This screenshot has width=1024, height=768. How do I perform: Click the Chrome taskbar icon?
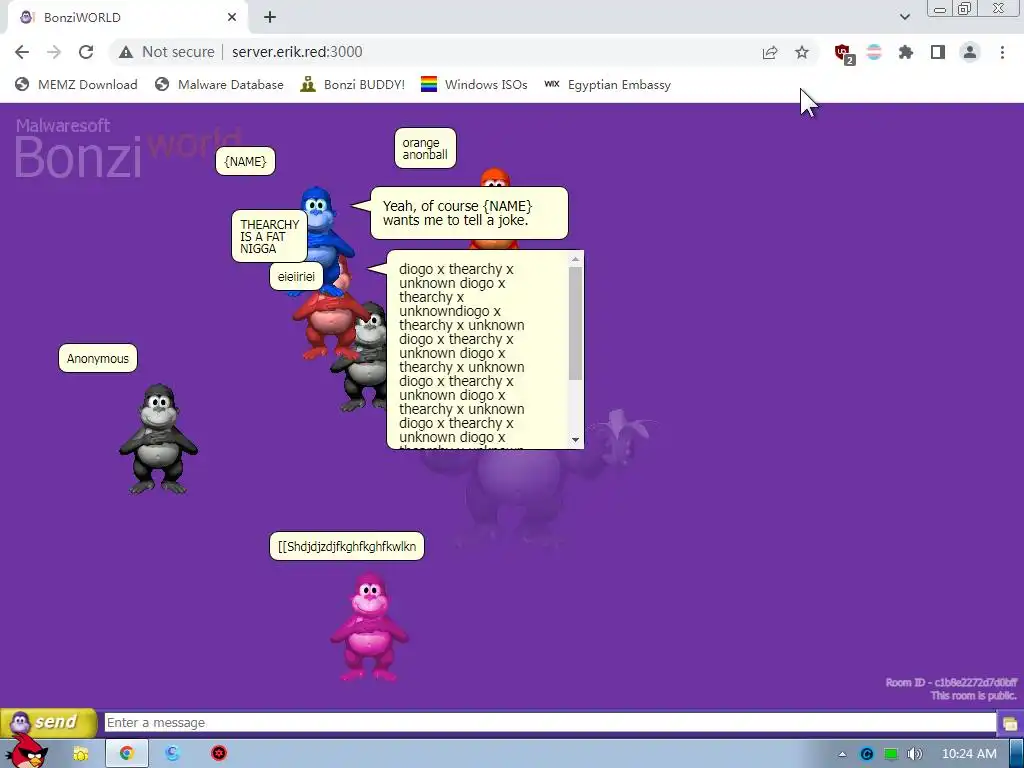click(x=127, y=754)
